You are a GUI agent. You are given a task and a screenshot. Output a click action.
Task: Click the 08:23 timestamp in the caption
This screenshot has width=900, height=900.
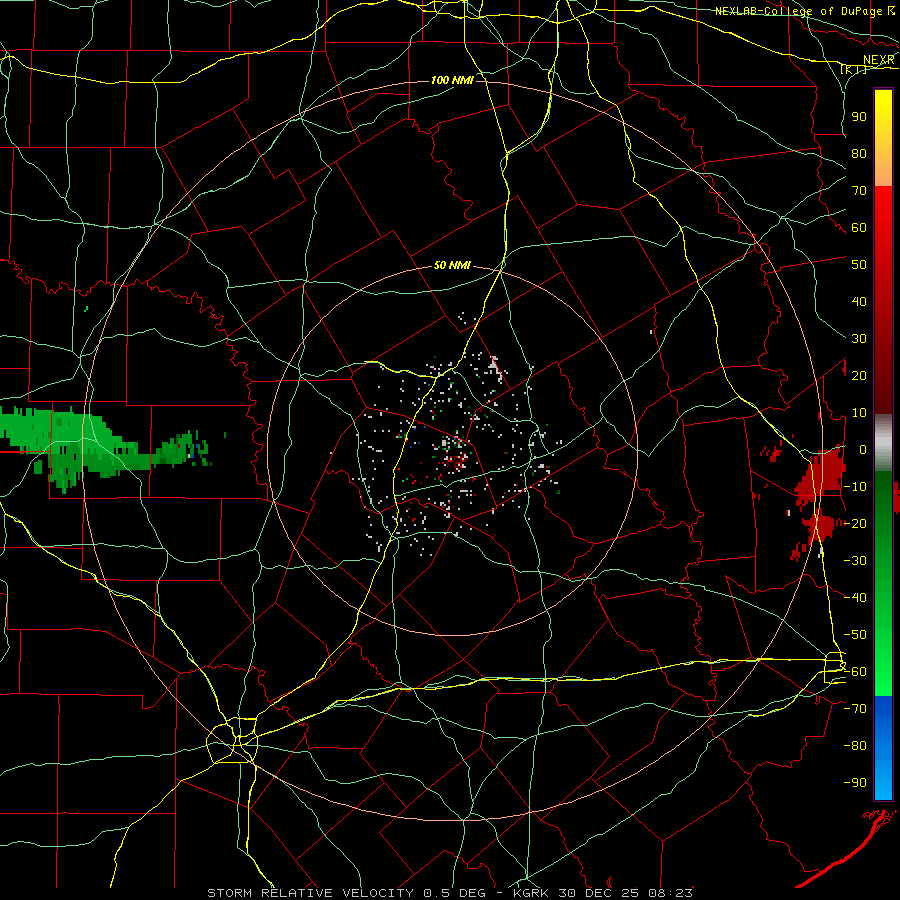coord(671,893)
